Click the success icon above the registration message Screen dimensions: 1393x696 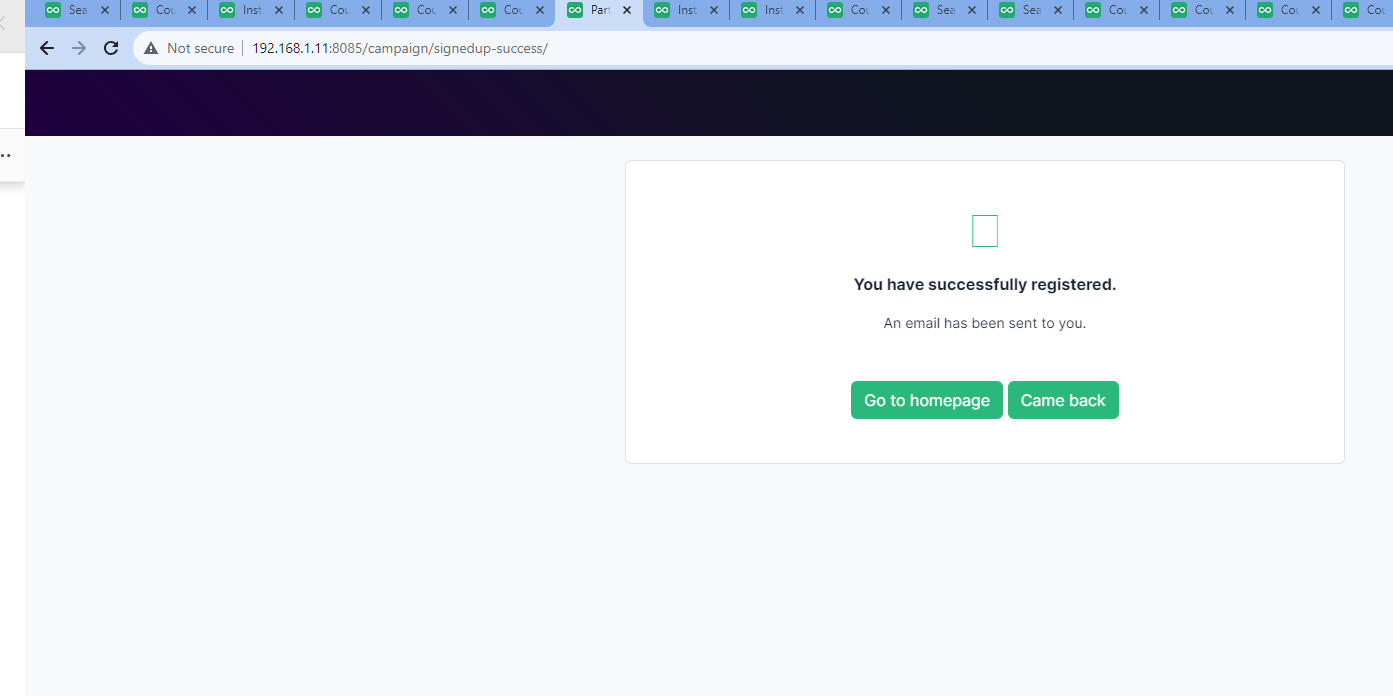click(985, 231)
